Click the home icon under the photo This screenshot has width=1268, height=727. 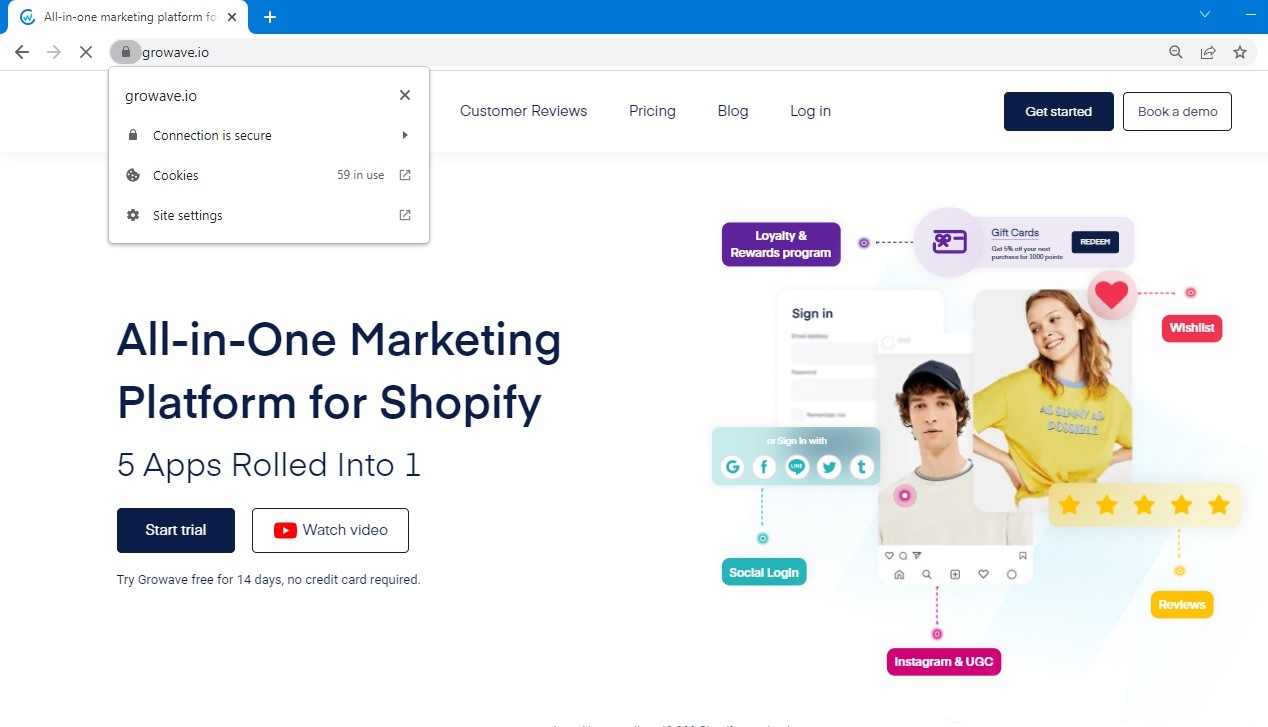898,574
